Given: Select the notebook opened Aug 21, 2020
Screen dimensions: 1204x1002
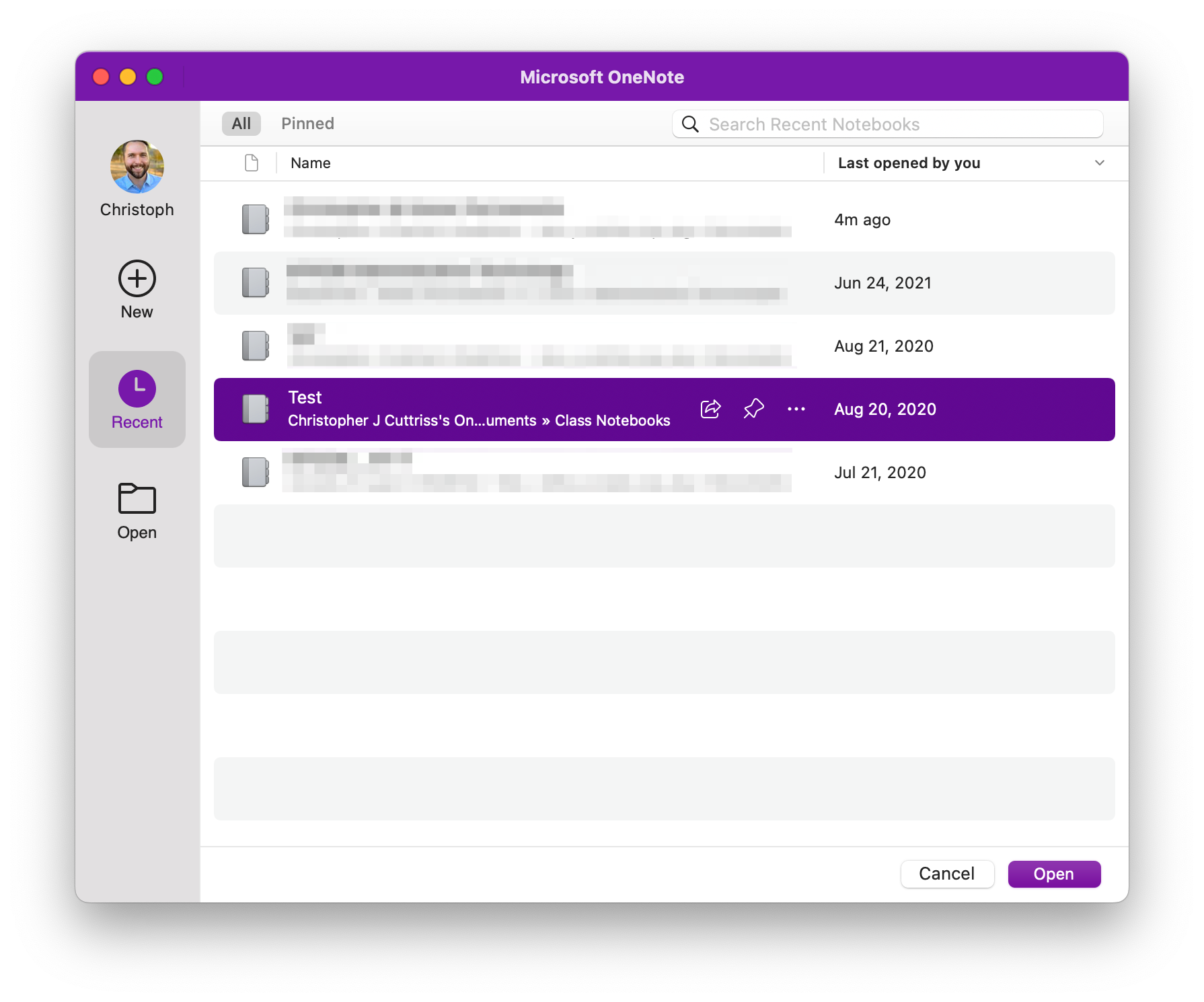Looking at the screenshot, I should 665,346.
